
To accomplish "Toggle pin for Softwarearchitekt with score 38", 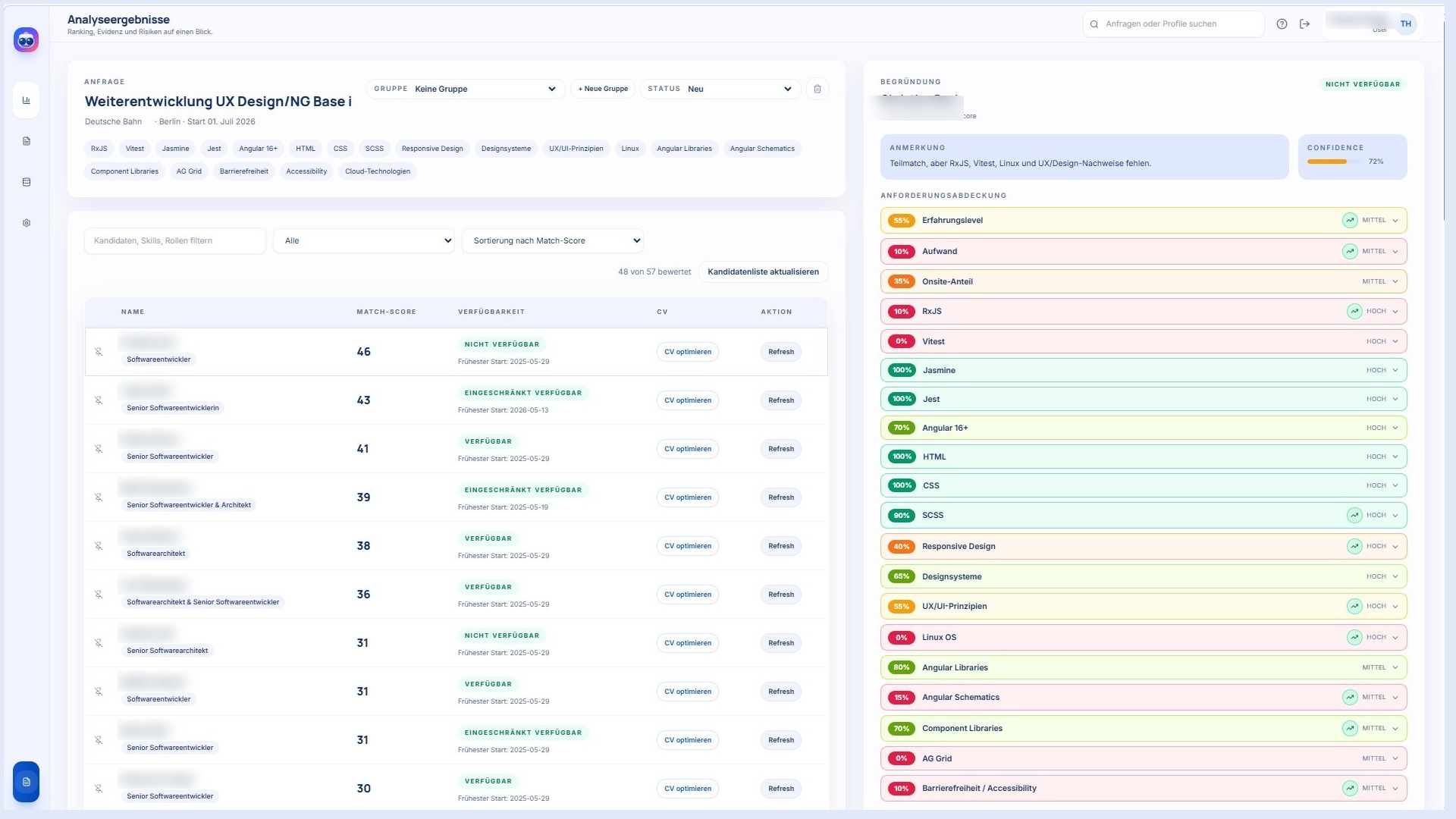I will coord(99,546).
